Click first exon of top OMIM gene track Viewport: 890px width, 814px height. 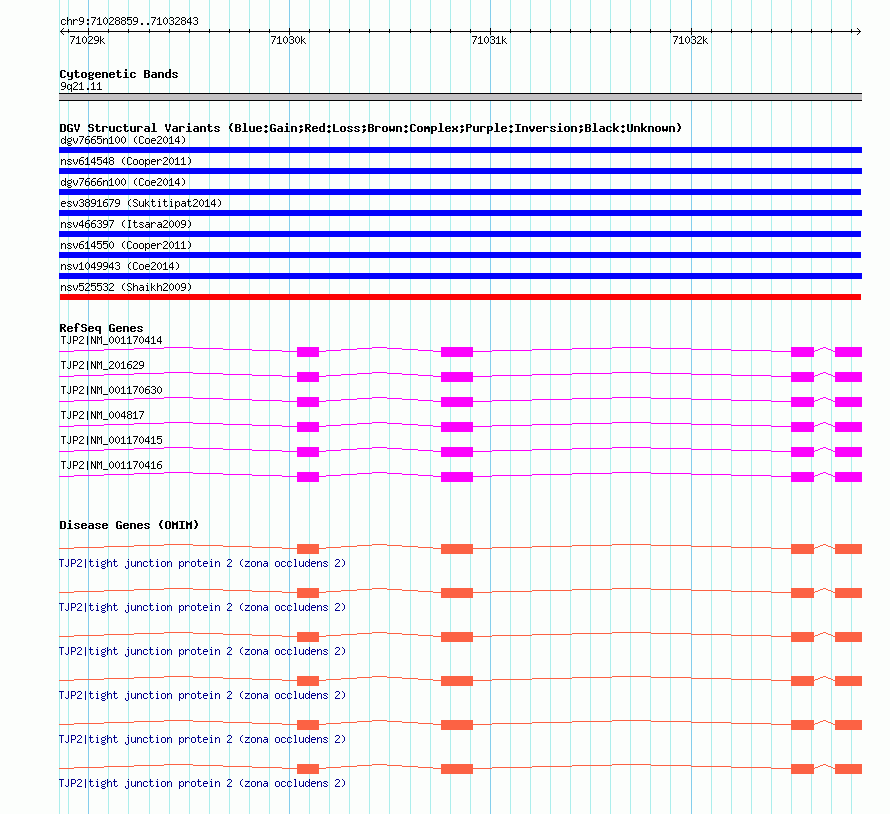[x=308, y=549]
